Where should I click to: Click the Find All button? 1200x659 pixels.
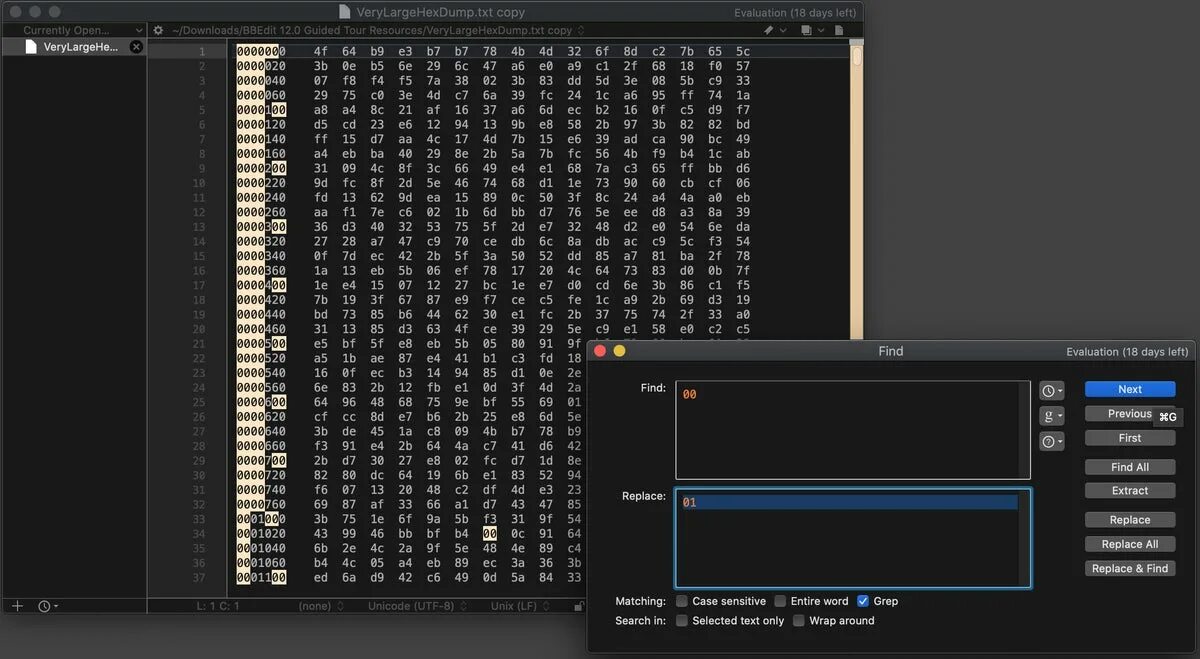click(x=1130, y=467)
